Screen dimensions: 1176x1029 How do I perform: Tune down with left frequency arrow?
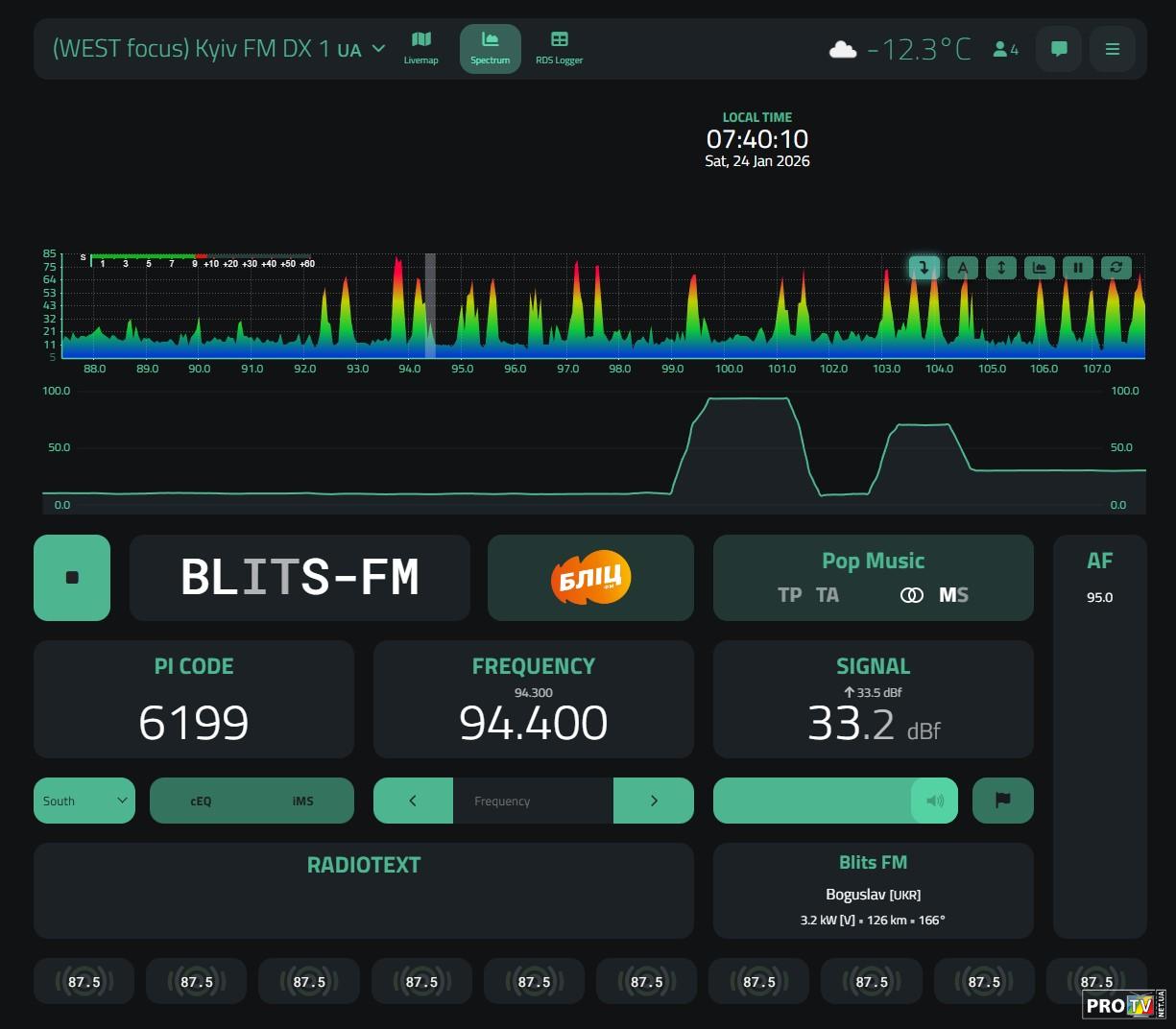pyautogui.click(x=413, y=801)
